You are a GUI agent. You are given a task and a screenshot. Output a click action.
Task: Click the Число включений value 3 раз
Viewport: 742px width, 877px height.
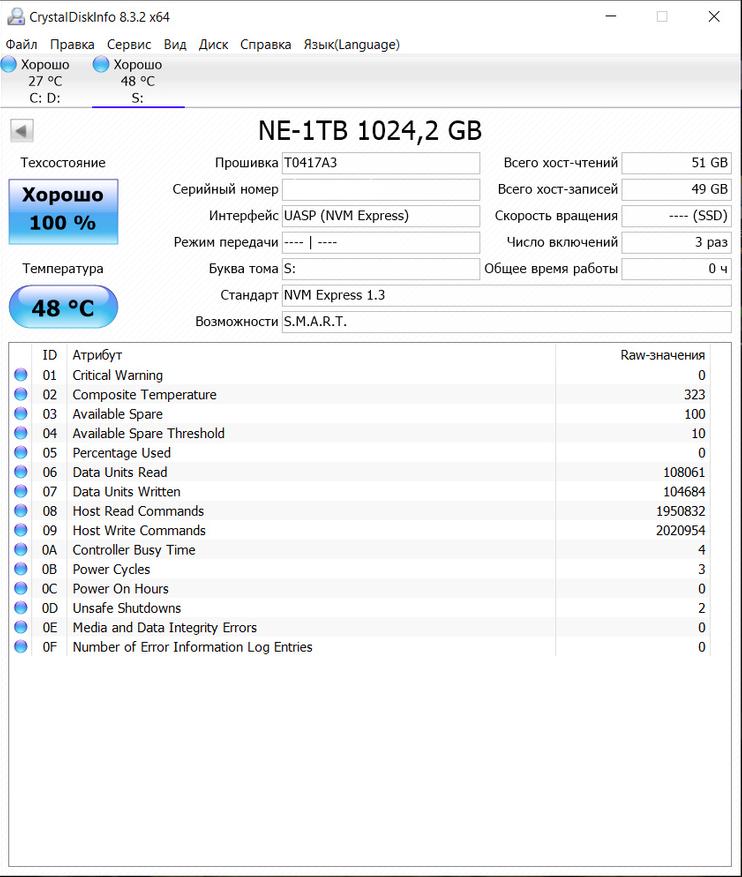click(677, 242)
